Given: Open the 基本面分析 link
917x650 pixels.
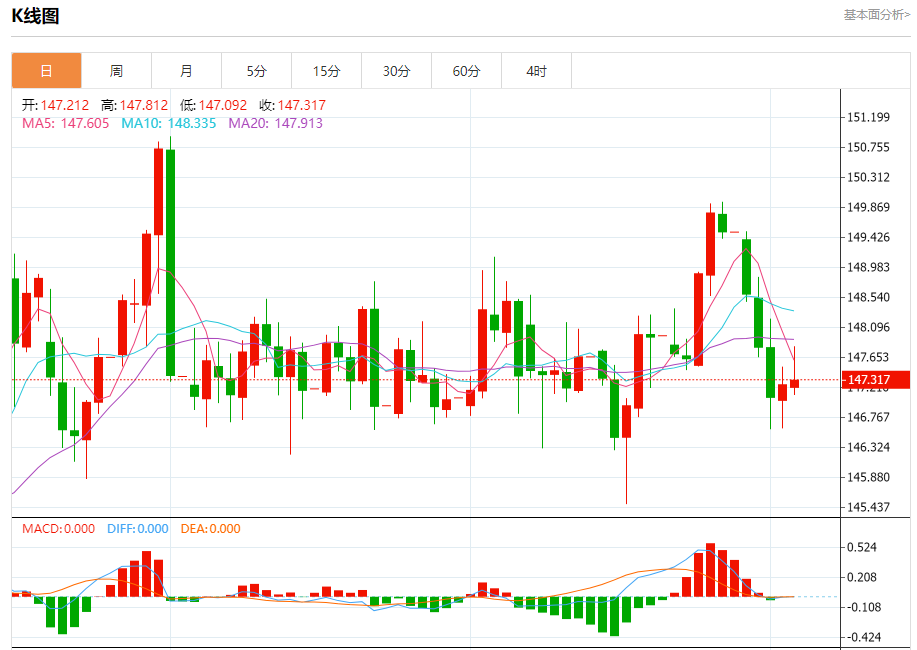Looking at the screenshot, I should [x=877, y=15].
